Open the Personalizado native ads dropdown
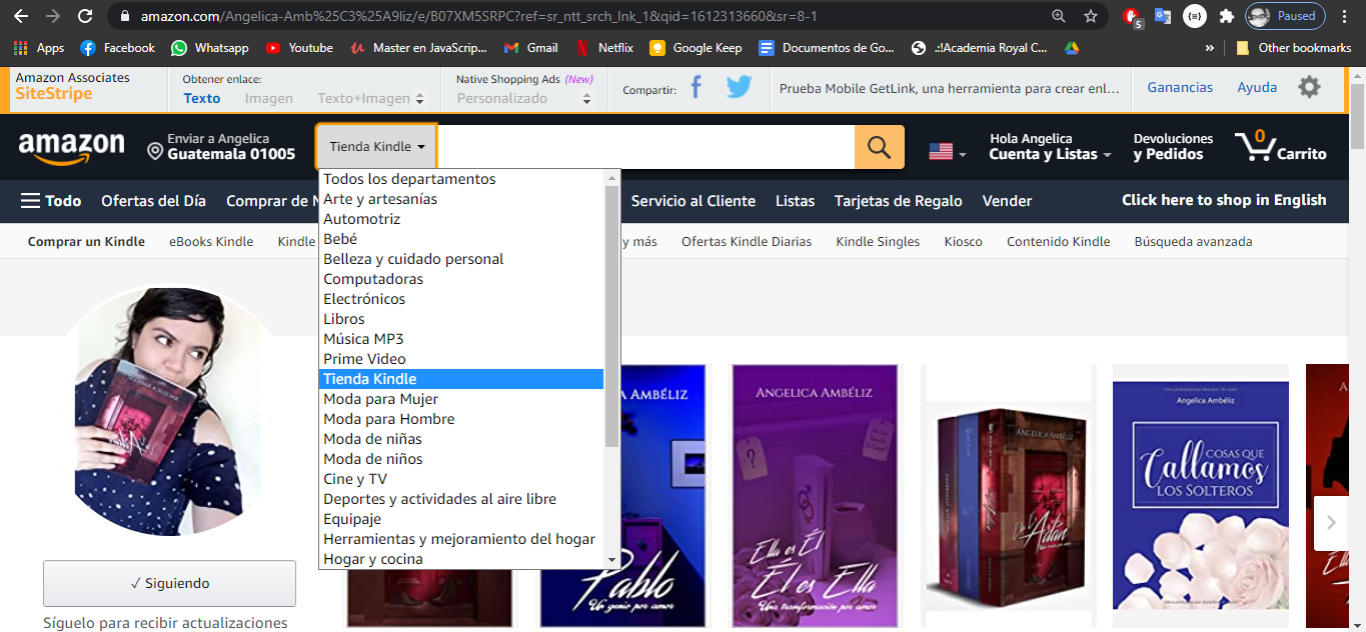 tap(525, 98)
